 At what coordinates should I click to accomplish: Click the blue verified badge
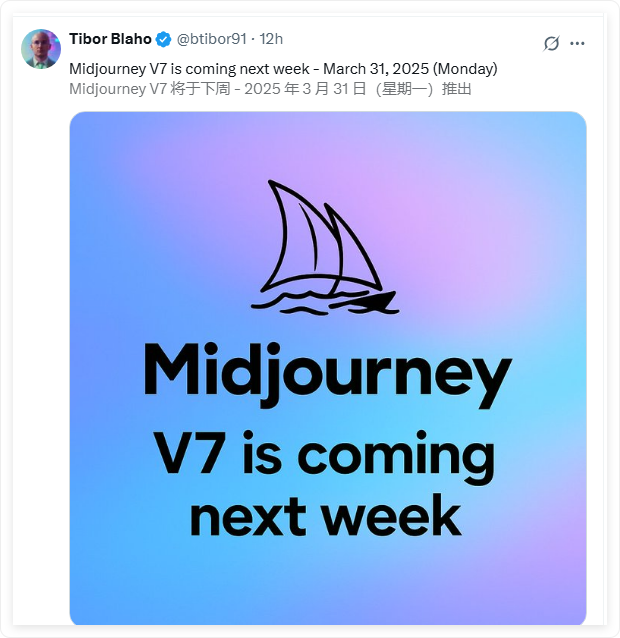[x=164, y=39]
